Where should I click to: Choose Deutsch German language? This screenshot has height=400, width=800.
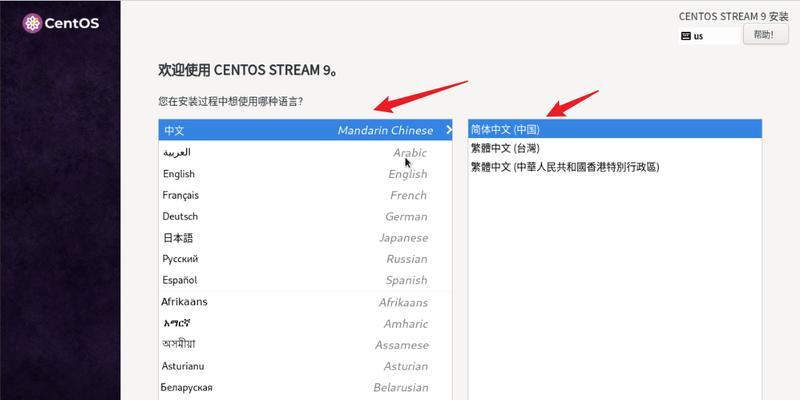click(x=305, y=216)
